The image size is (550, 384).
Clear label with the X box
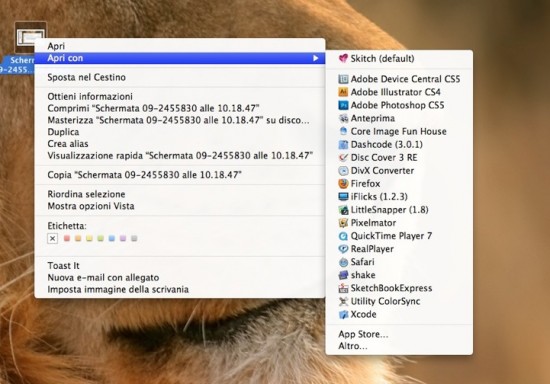[53, 238]
